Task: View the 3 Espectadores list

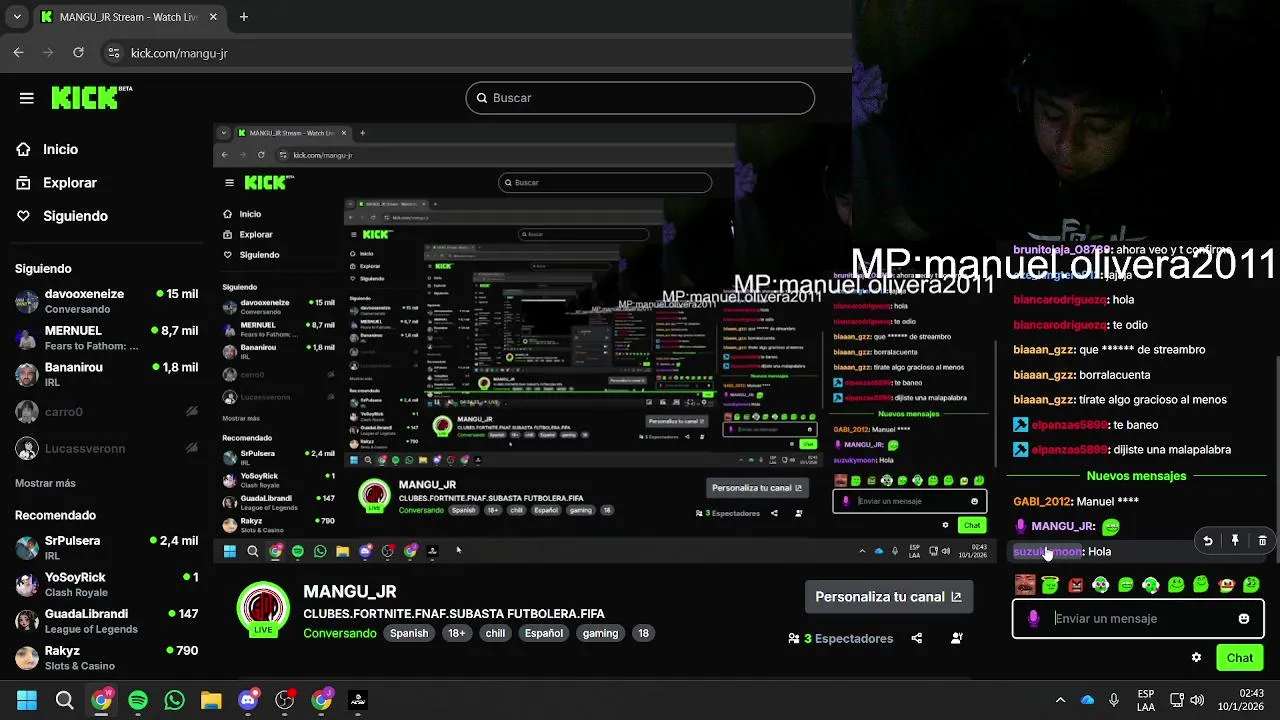Action: [x=841, y=638]
